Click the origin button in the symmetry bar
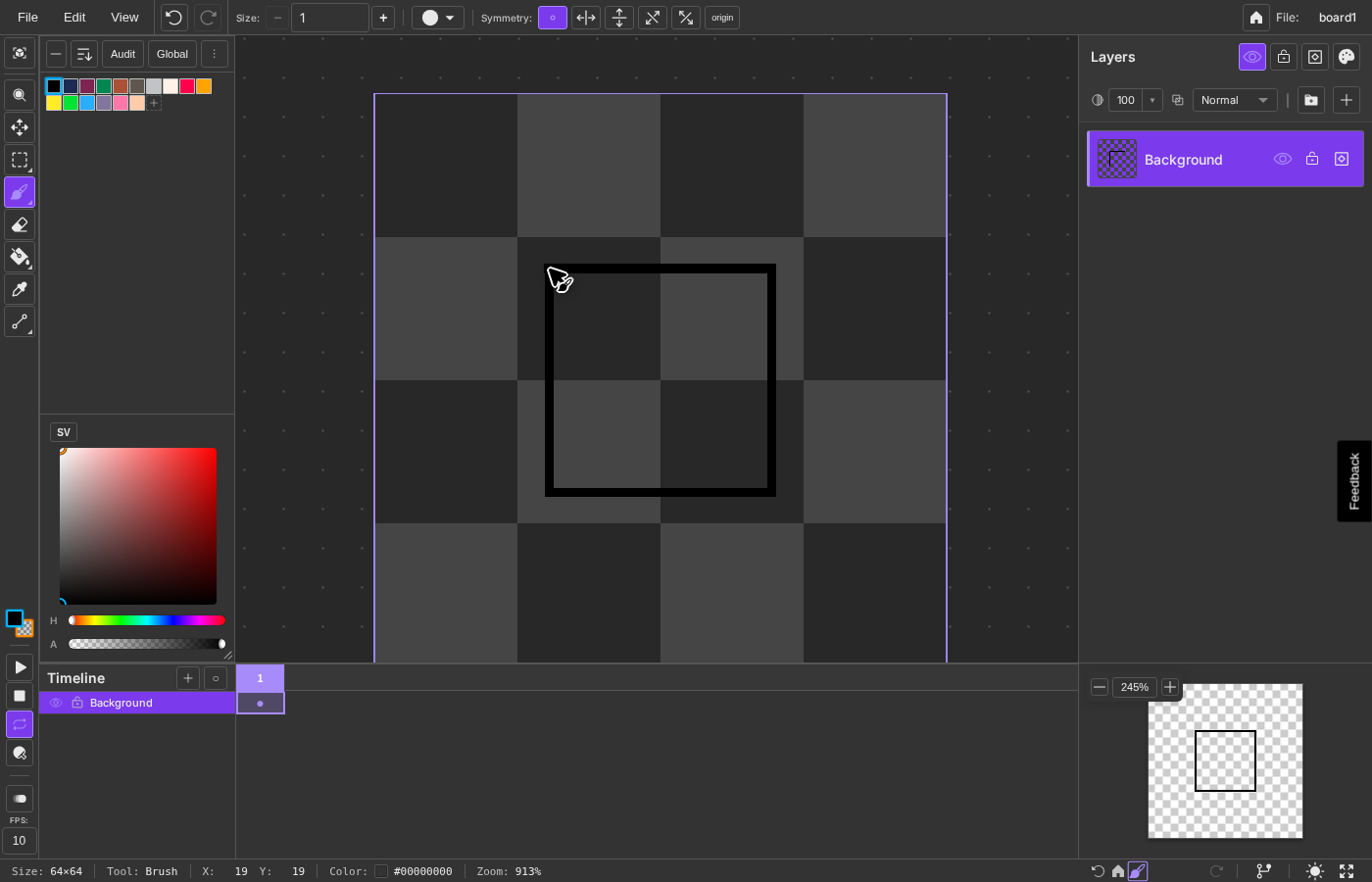Screen dimensions: 1372x882 pos(722,17)
